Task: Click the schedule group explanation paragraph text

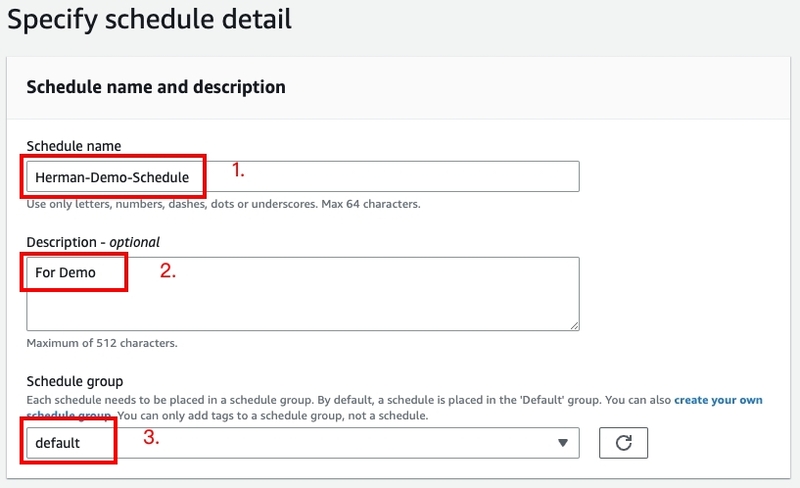Action: pyautogui.click(x=394, y=407)
